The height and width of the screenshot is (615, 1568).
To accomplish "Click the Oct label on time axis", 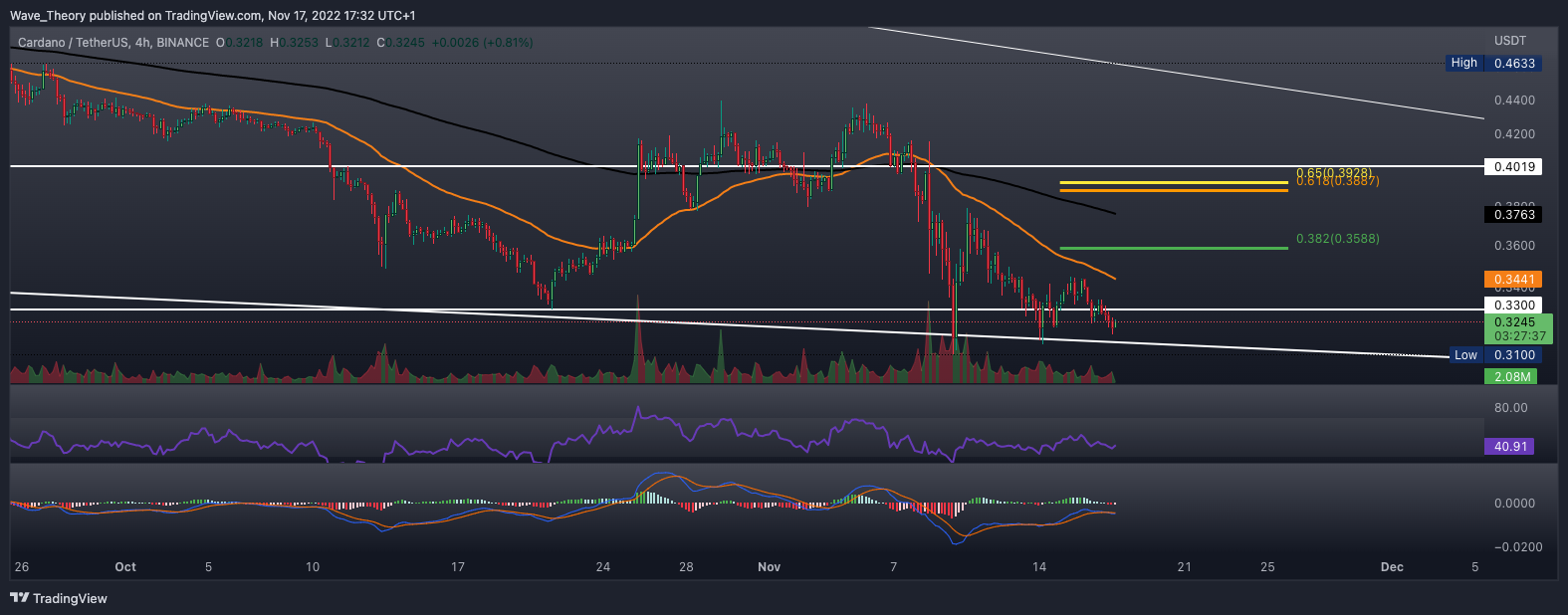I will click(125, 567).
